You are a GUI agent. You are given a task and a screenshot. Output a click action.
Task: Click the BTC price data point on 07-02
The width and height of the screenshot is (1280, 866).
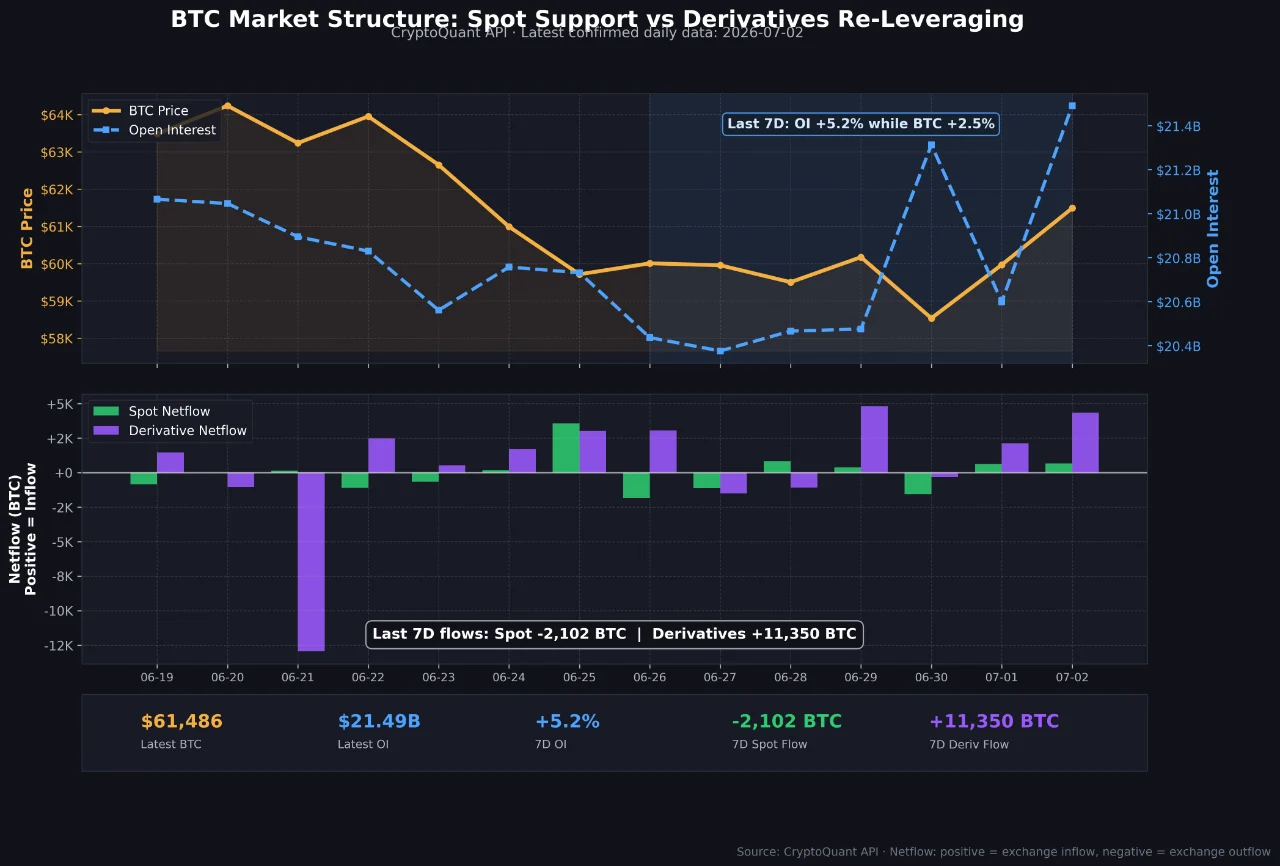1072,208
